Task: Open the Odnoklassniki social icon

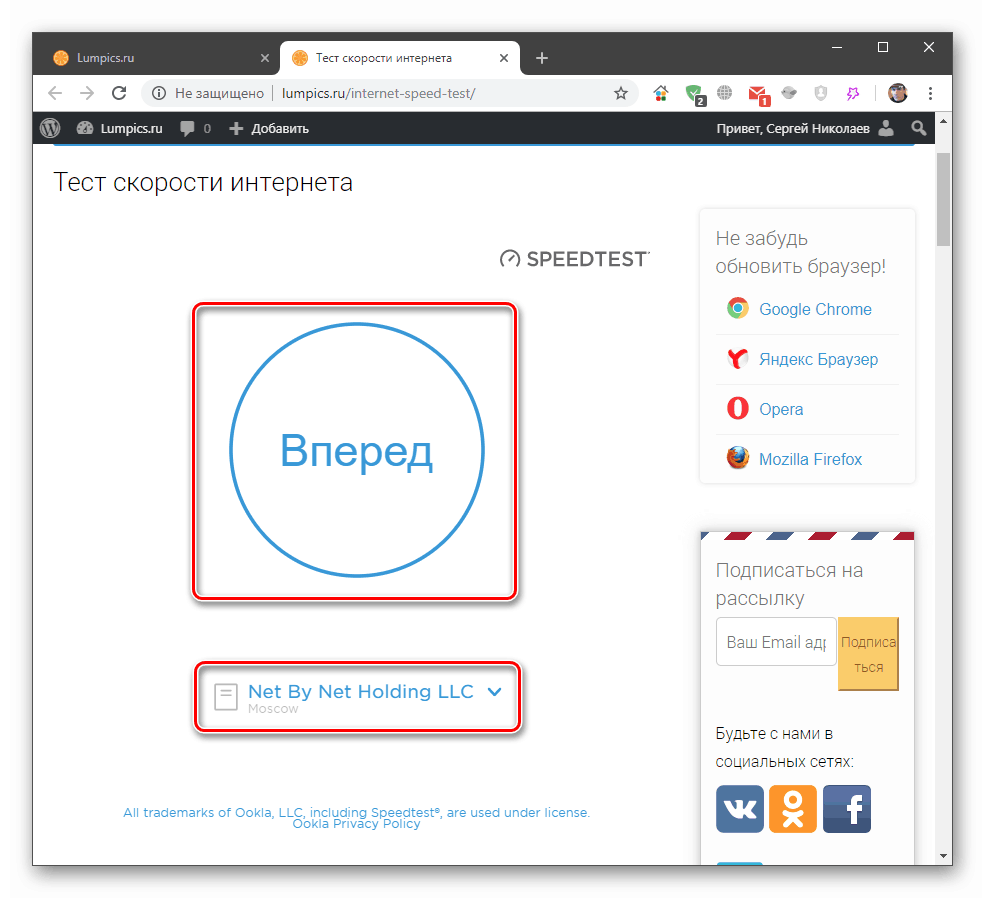Action: [793, 809]
